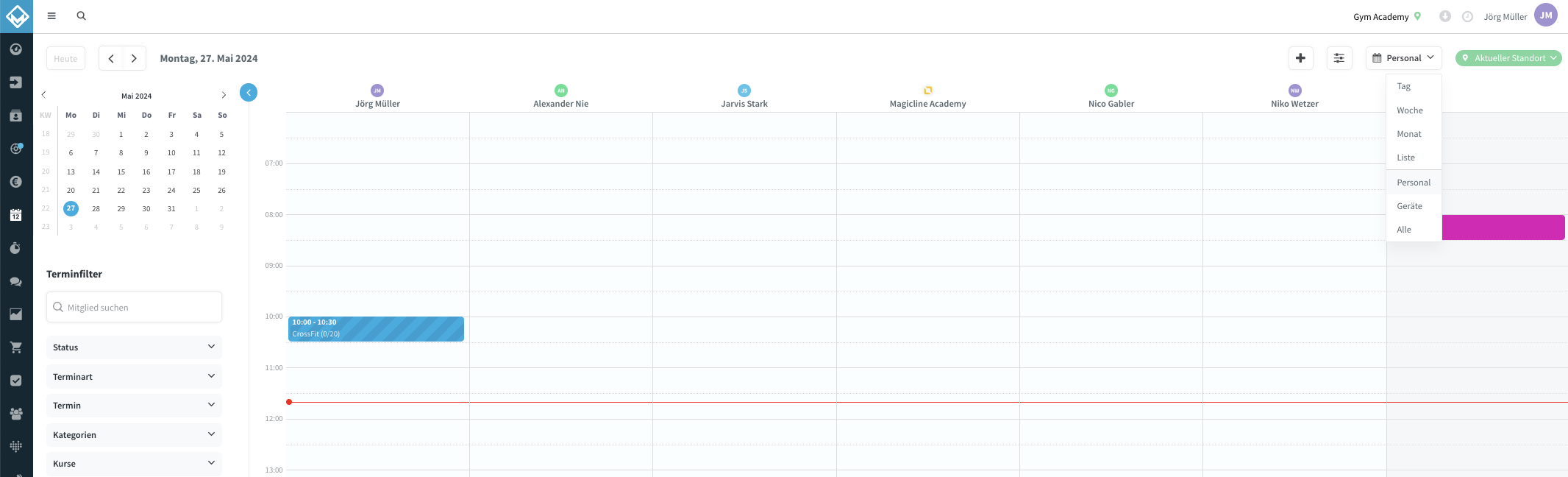
Task: Click Jörg Müller staff column header
Action: pyautogui.click(x=377, y=97)
